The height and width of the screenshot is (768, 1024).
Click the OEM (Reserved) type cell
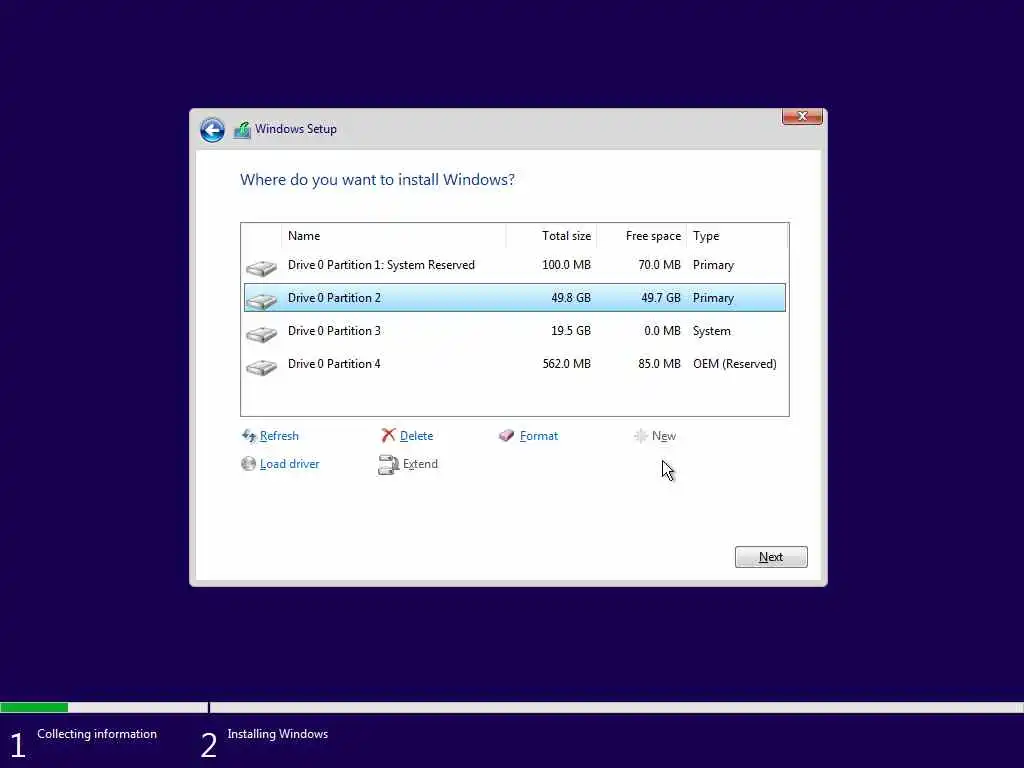pyautogui.click(x=735, y=364)
